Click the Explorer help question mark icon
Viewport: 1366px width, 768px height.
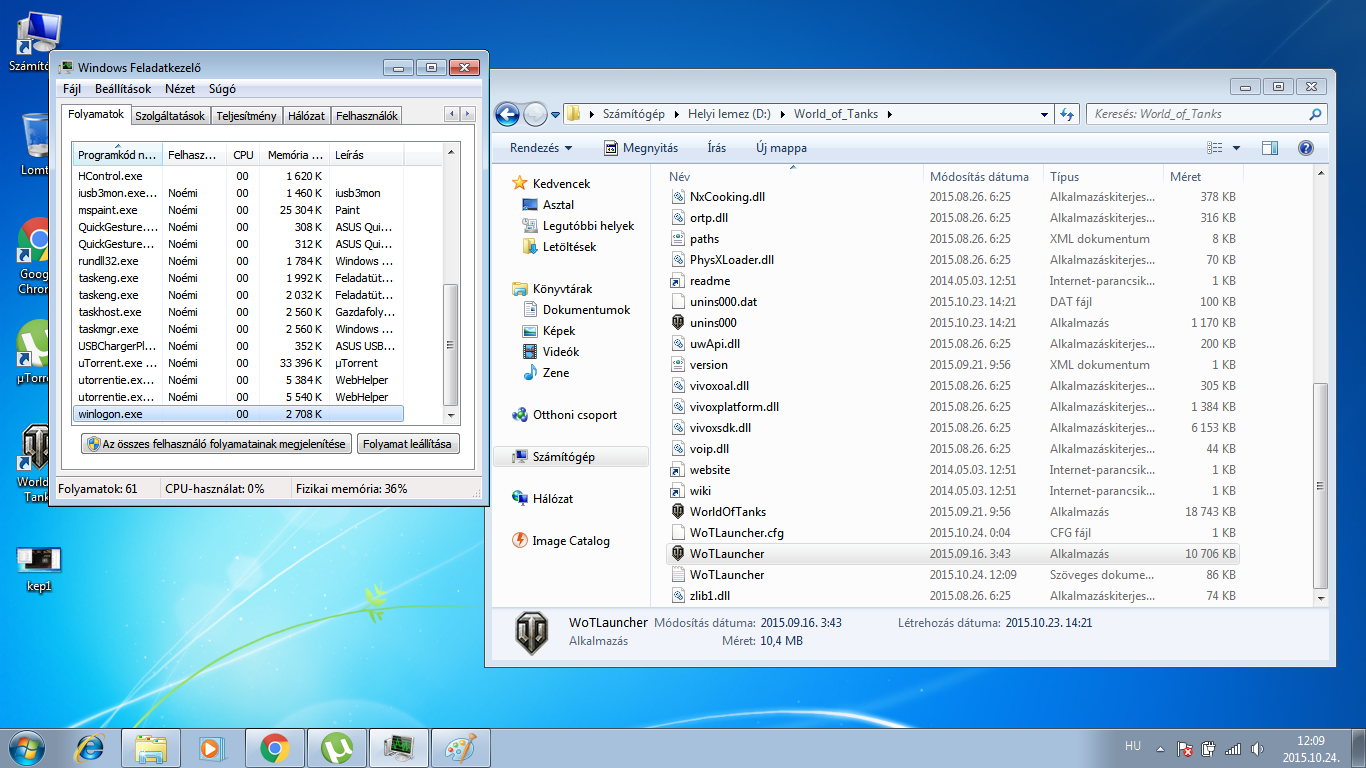click(1305, 148)
